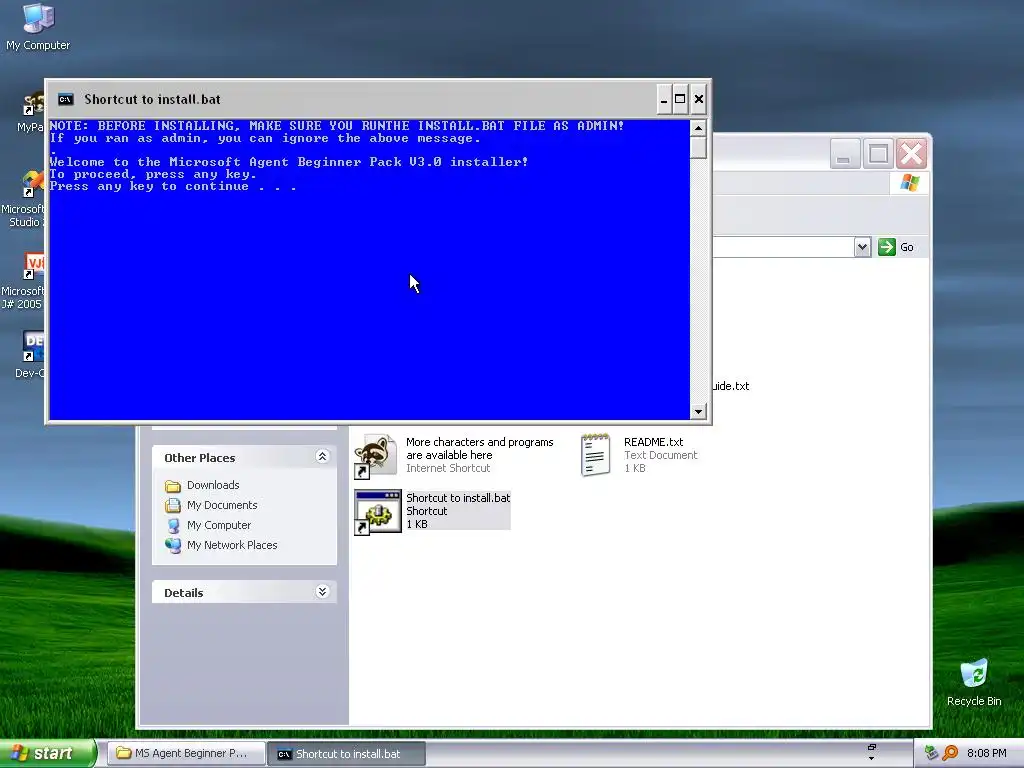
Task: Switch to MS Agent Beginner P... taskbar button
Action: point(186,754)
